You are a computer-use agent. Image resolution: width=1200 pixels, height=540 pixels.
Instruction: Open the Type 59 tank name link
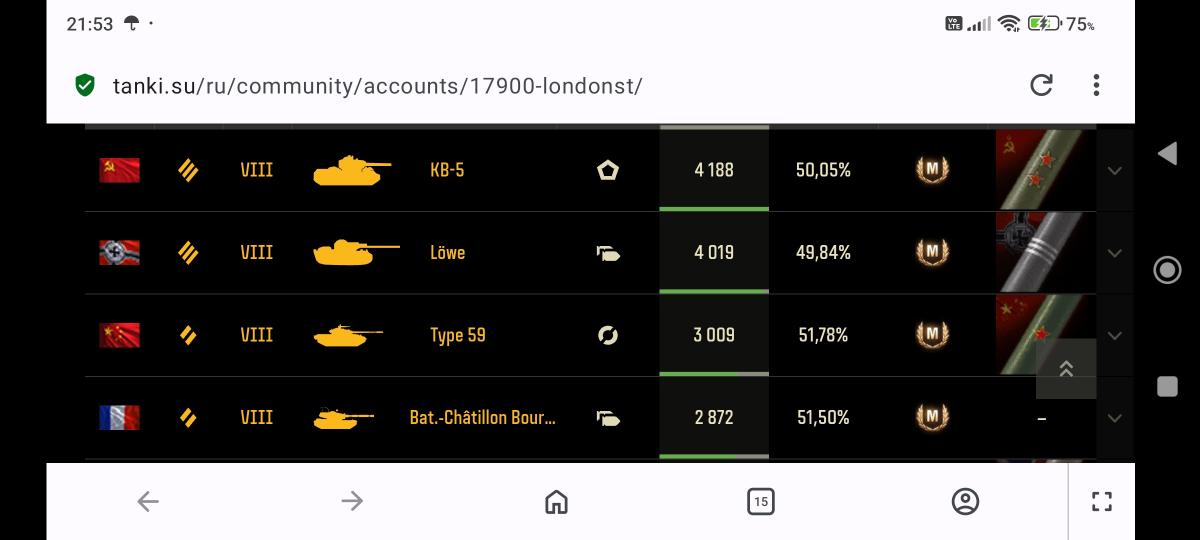tap(458, 335)
